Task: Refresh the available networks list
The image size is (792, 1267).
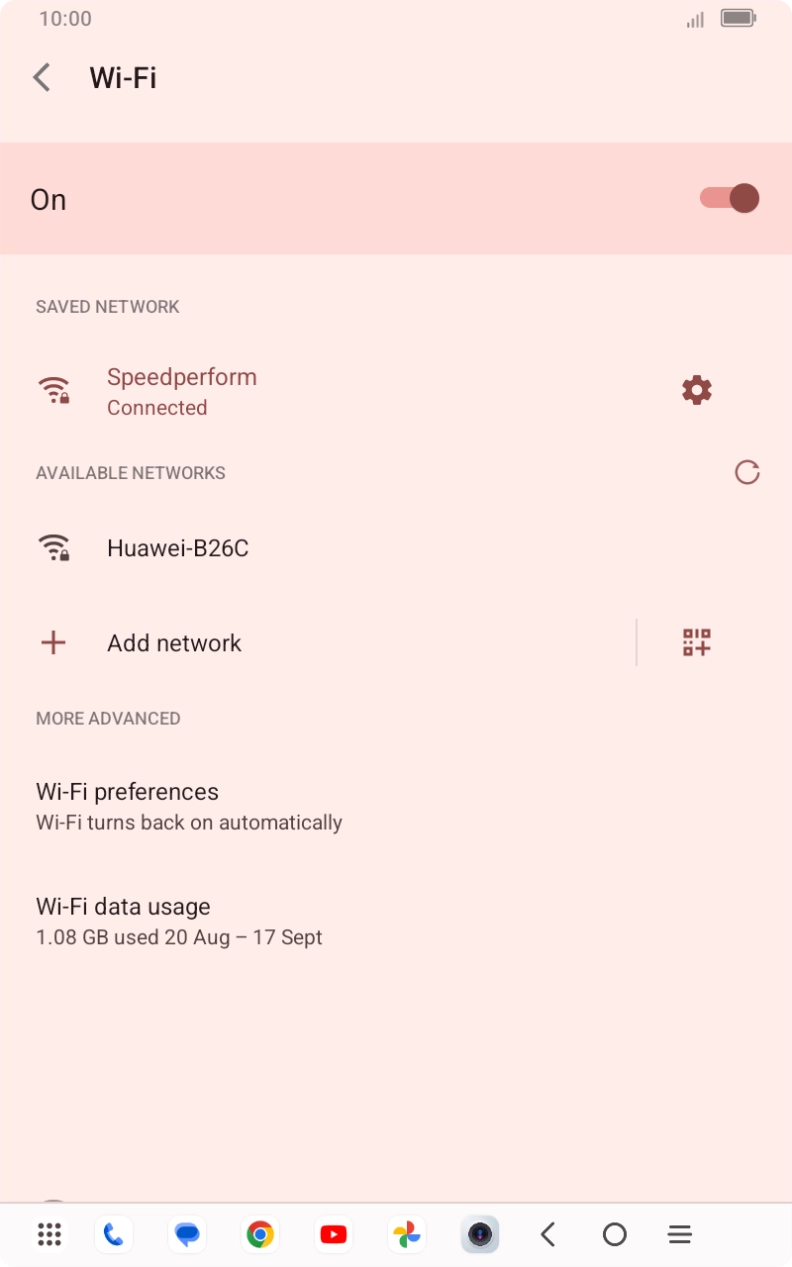Action: tap(747, 472)
